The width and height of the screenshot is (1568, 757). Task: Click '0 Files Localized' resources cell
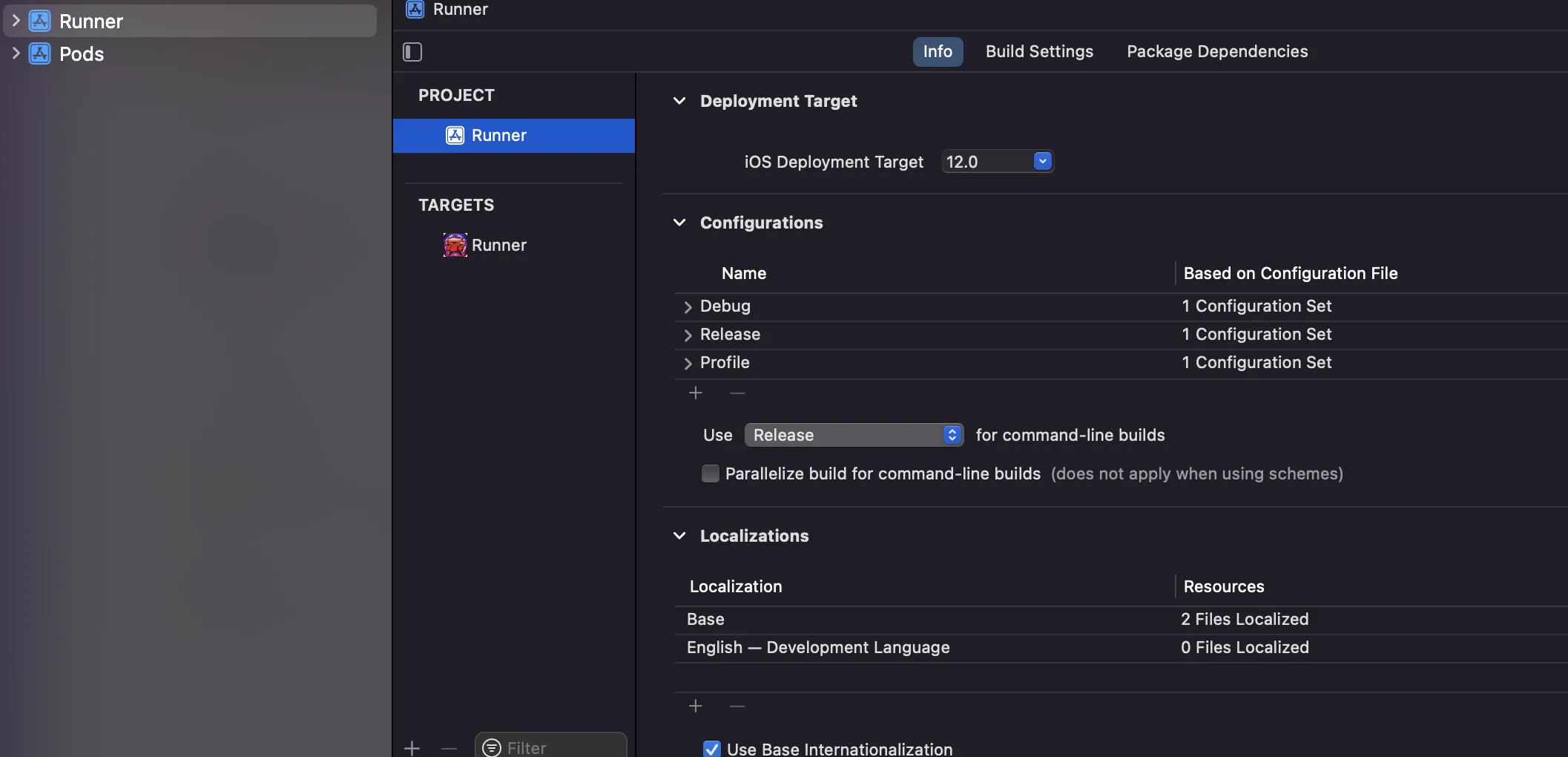[1245, 647]
